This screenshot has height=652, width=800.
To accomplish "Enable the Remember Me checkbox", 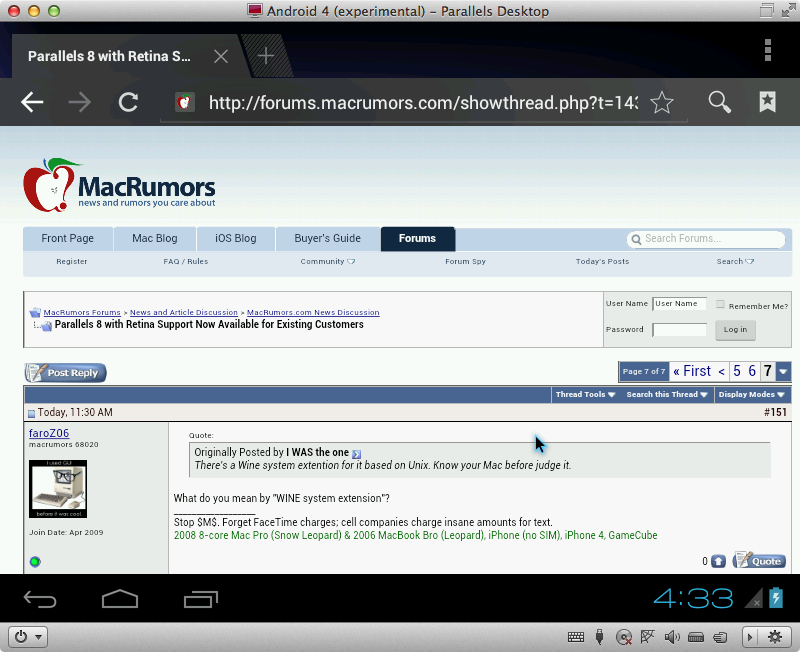I will 720,305.
